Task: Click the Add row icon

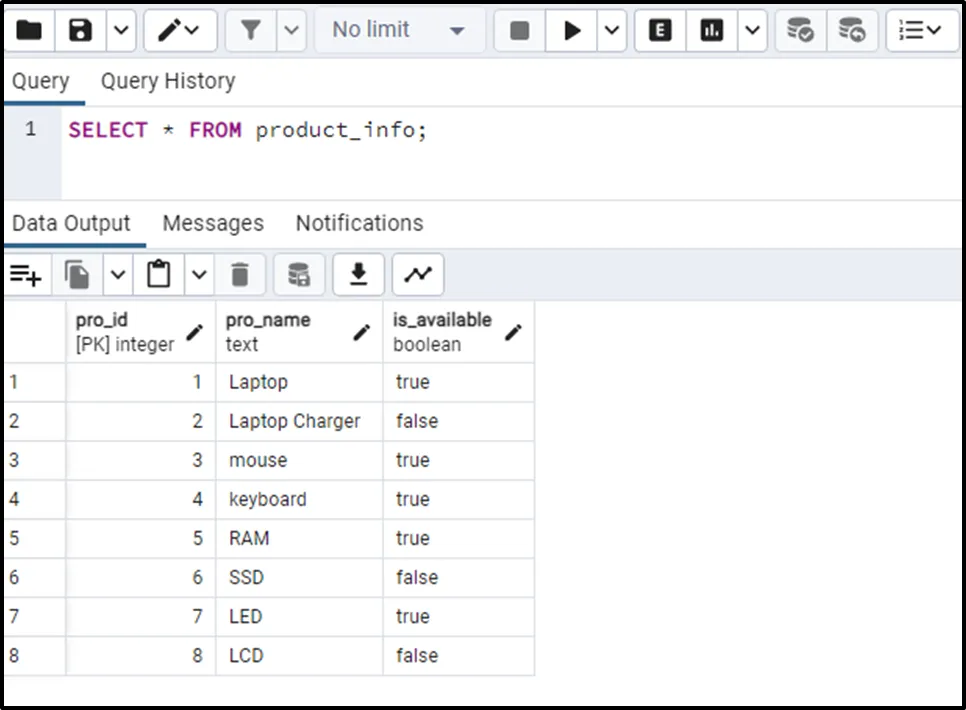Action: [x=26, y=274]
